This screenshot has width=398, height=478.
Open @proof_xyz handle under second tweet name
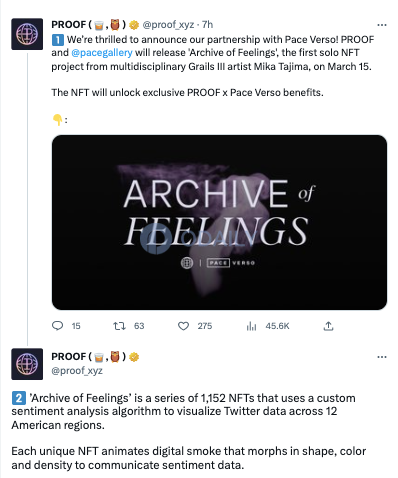click(x=77, y=371)
